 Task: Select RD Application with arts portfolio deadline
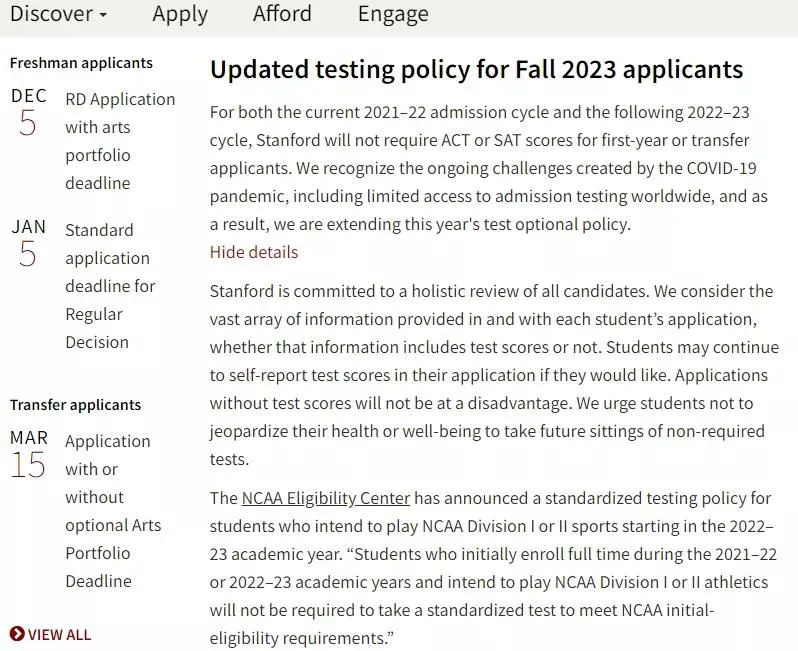point(119,141)
